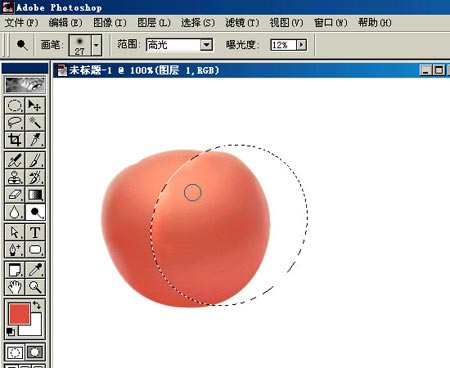Select the Eraser tool
The image size is (450, 368).
pos(15,195)
